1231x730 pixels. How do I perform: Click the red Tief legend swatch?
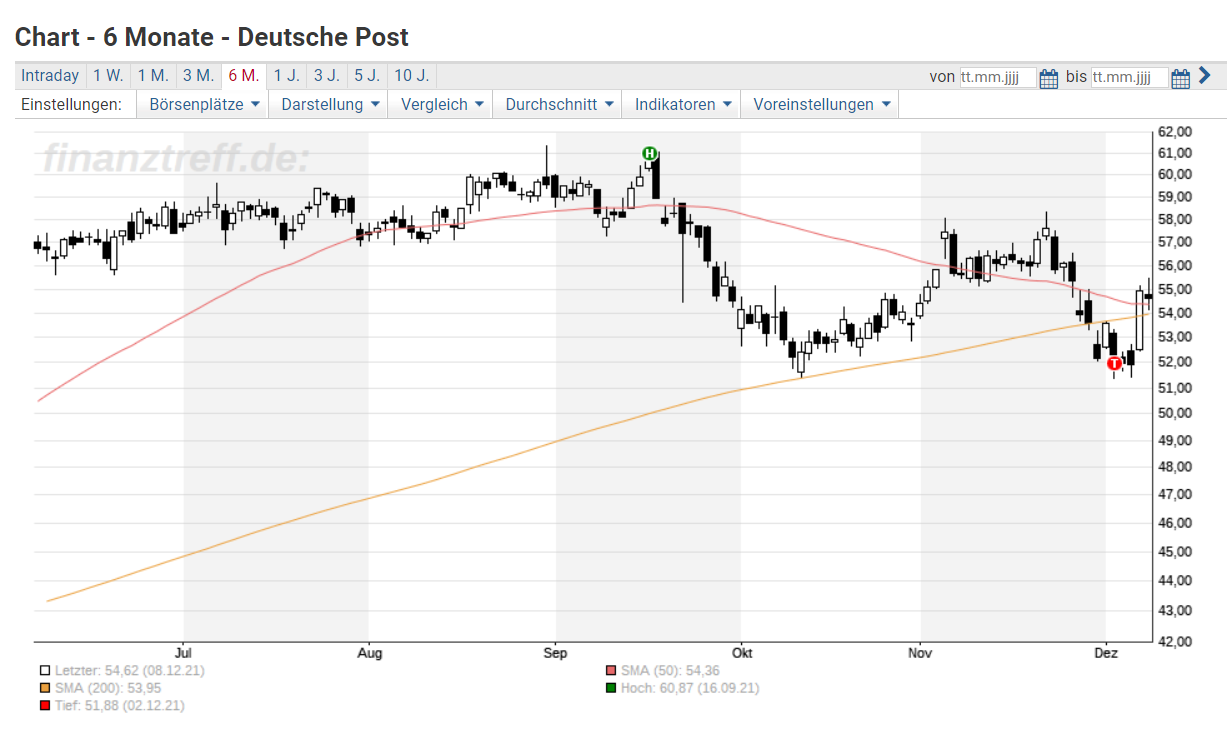point(45,706)
